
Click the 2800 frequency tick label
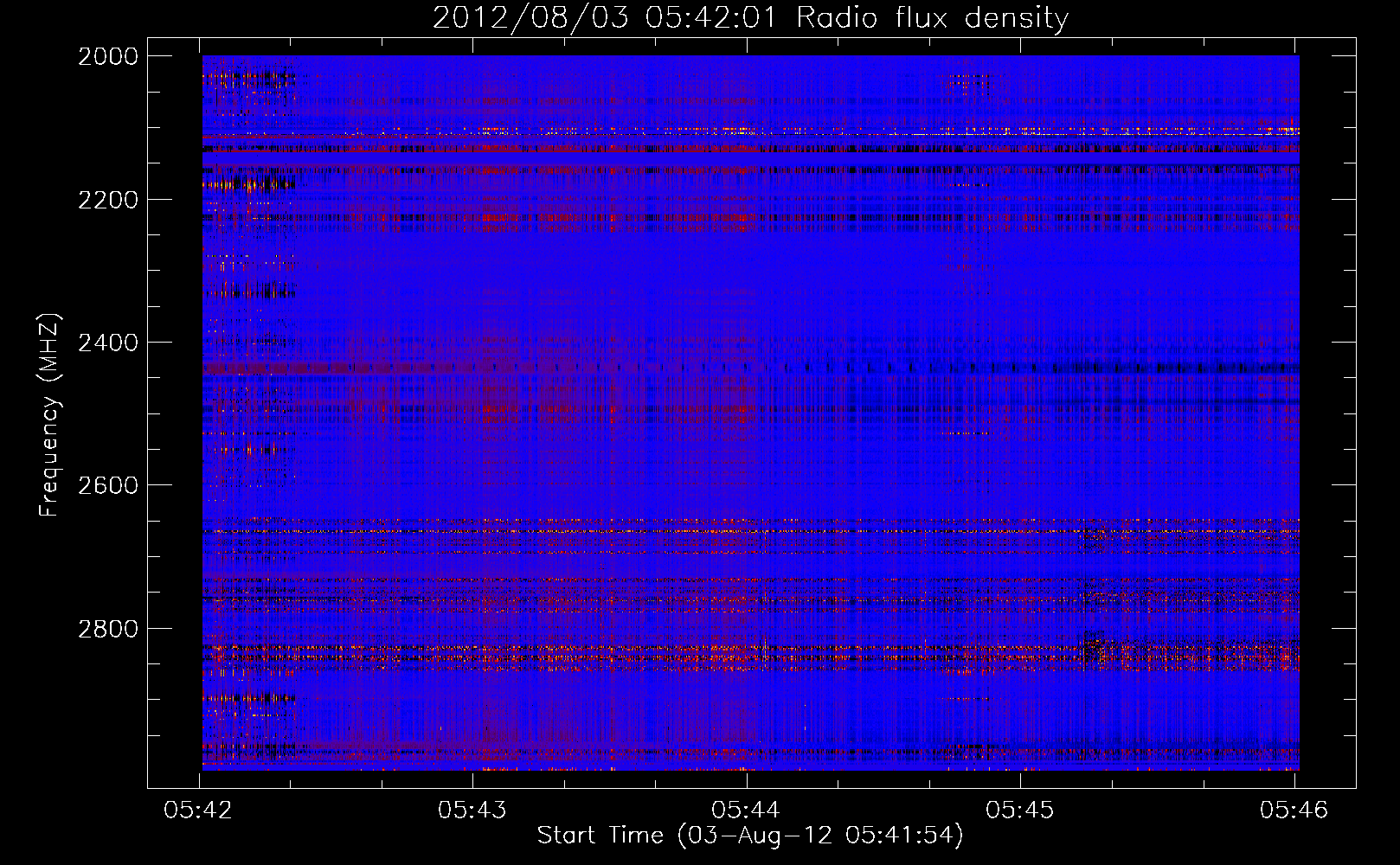point(108,629)
